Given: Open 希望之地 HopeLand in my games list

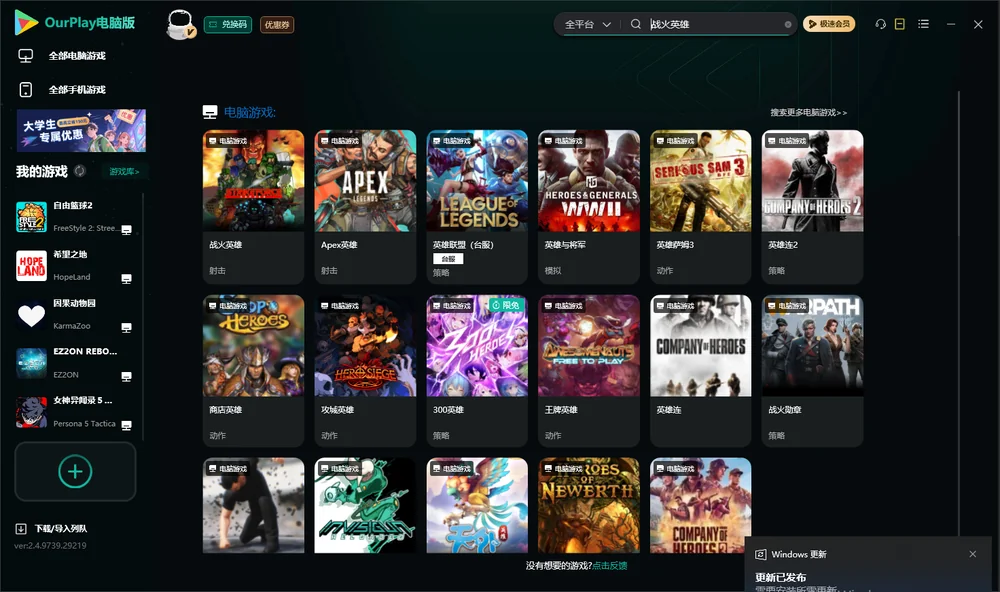Looking at the screenshot, I should pos(75,265).
